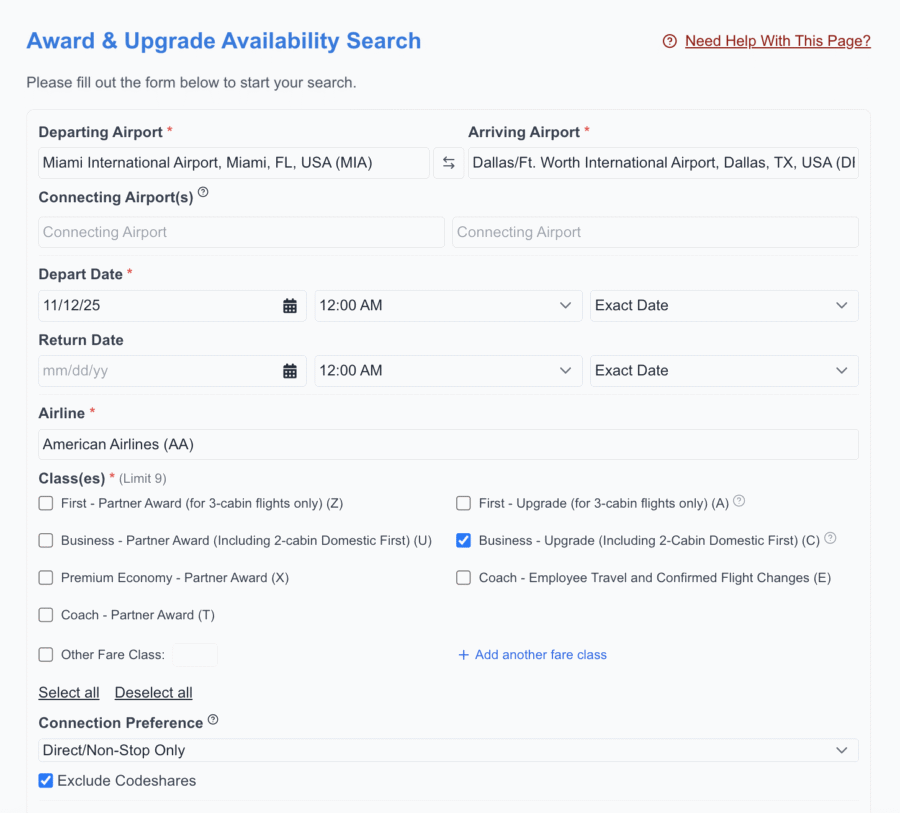Click the Connecting Airport(s) help tooltip icon
This screenshot has width=900, height=813.
point(203,191)
